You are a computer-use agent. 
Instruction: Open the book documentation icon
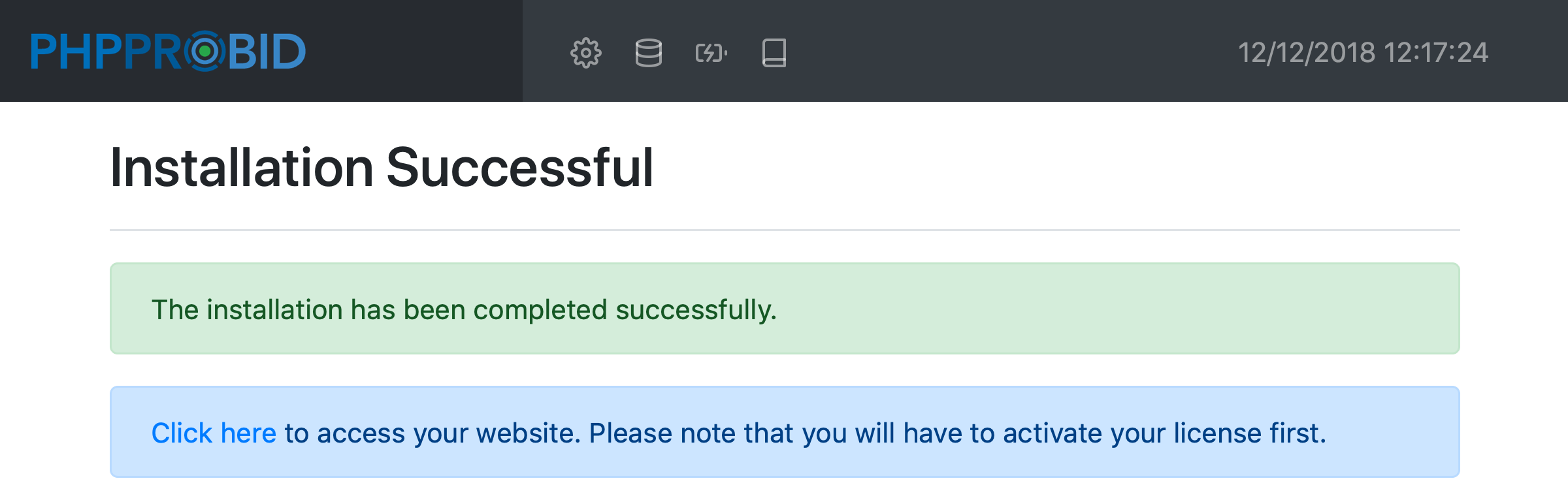pos(774,53)
